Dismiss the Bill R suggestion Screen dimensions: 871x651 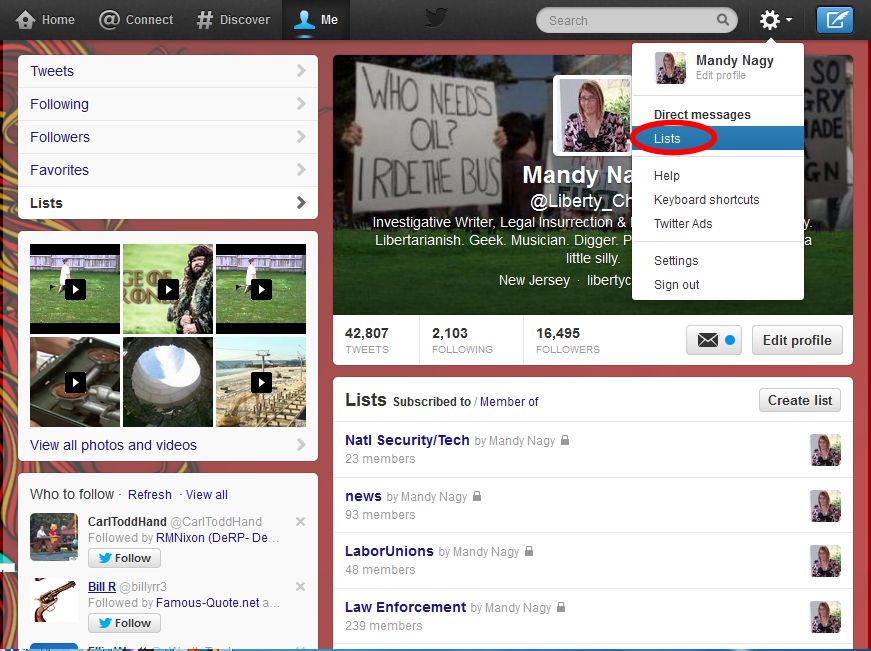(x=300, y=587)
